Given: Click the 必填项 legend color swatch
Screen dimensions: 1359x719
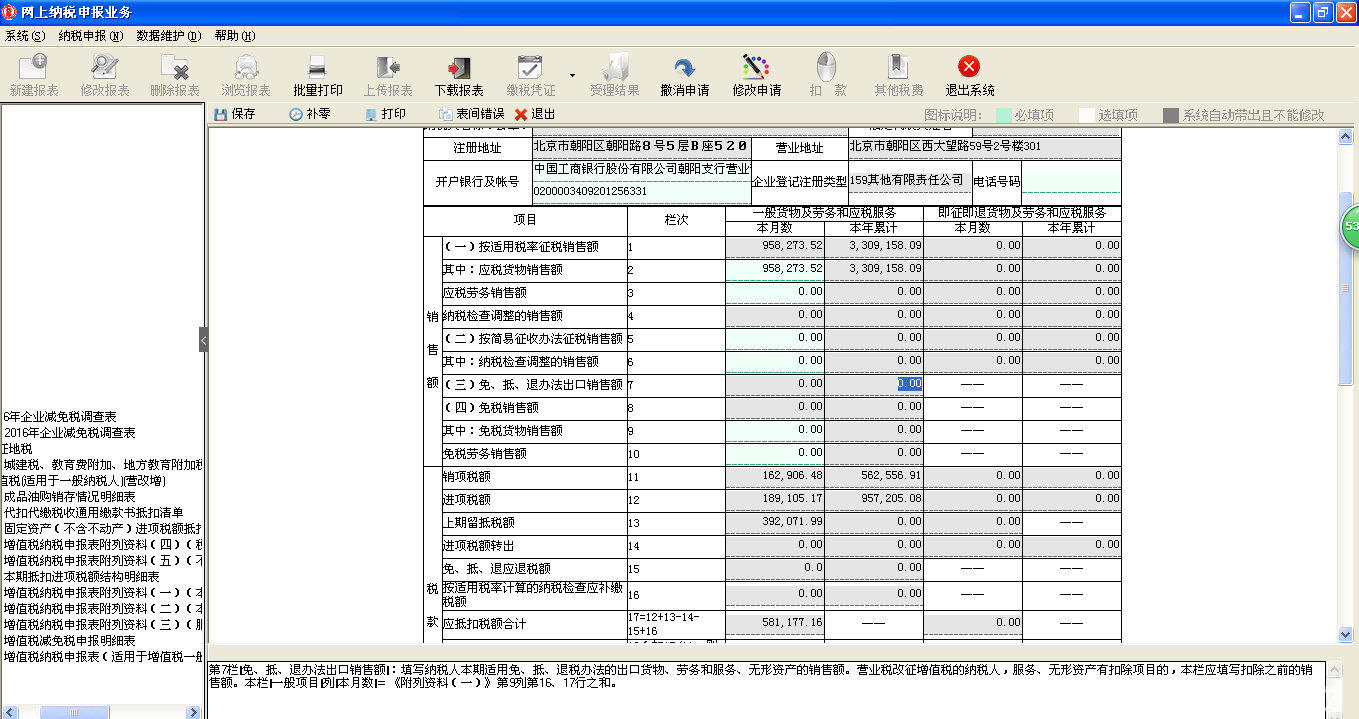Looking at the screenshot, I should coord(1003,115).
